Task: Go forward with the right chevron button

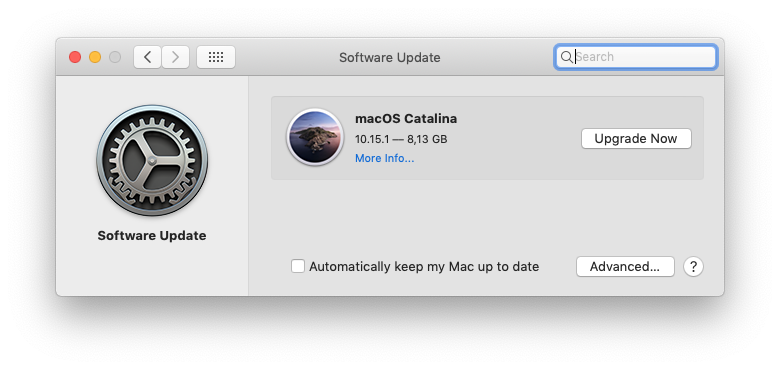Action: tap(175, 57)
